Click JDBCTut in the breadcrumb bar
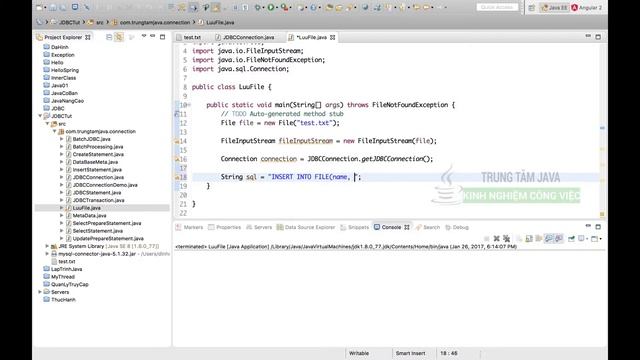 [x=69, y=22]
